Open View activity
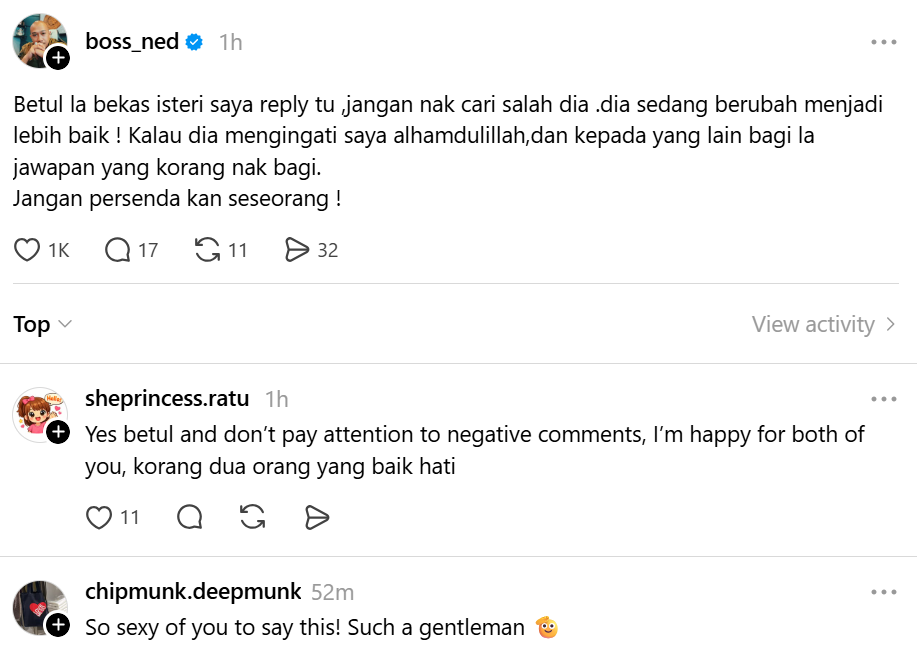This screenshot has width=917, height=666. point(823,324)
